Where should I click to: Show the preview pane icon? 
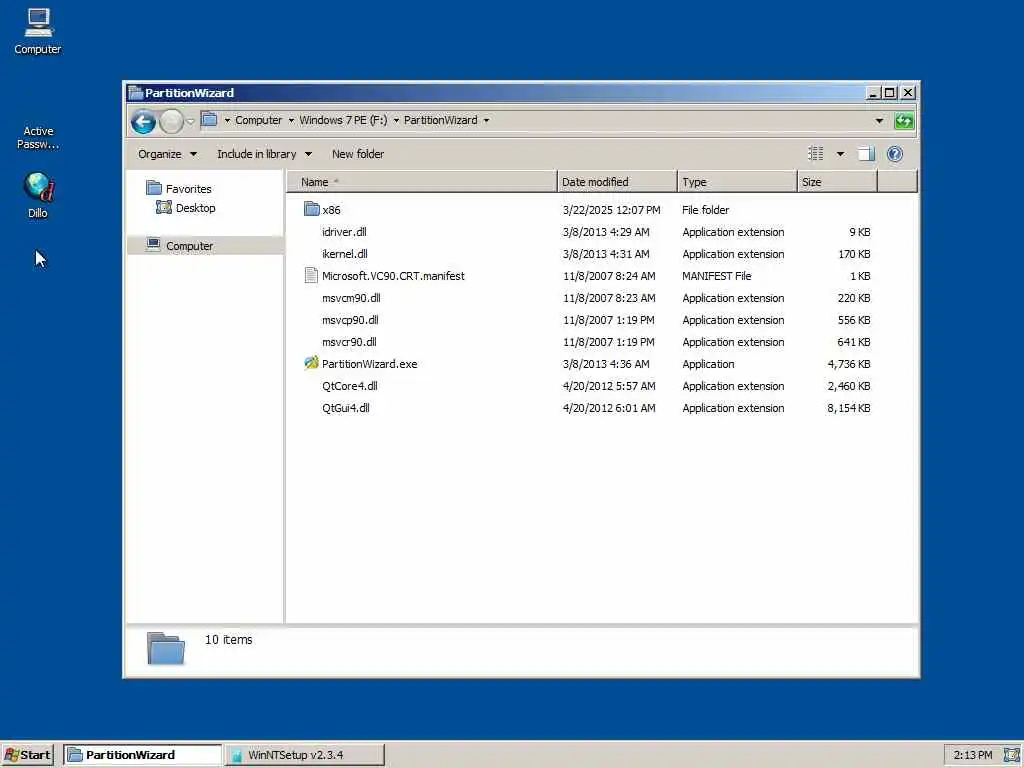[866, 154]
